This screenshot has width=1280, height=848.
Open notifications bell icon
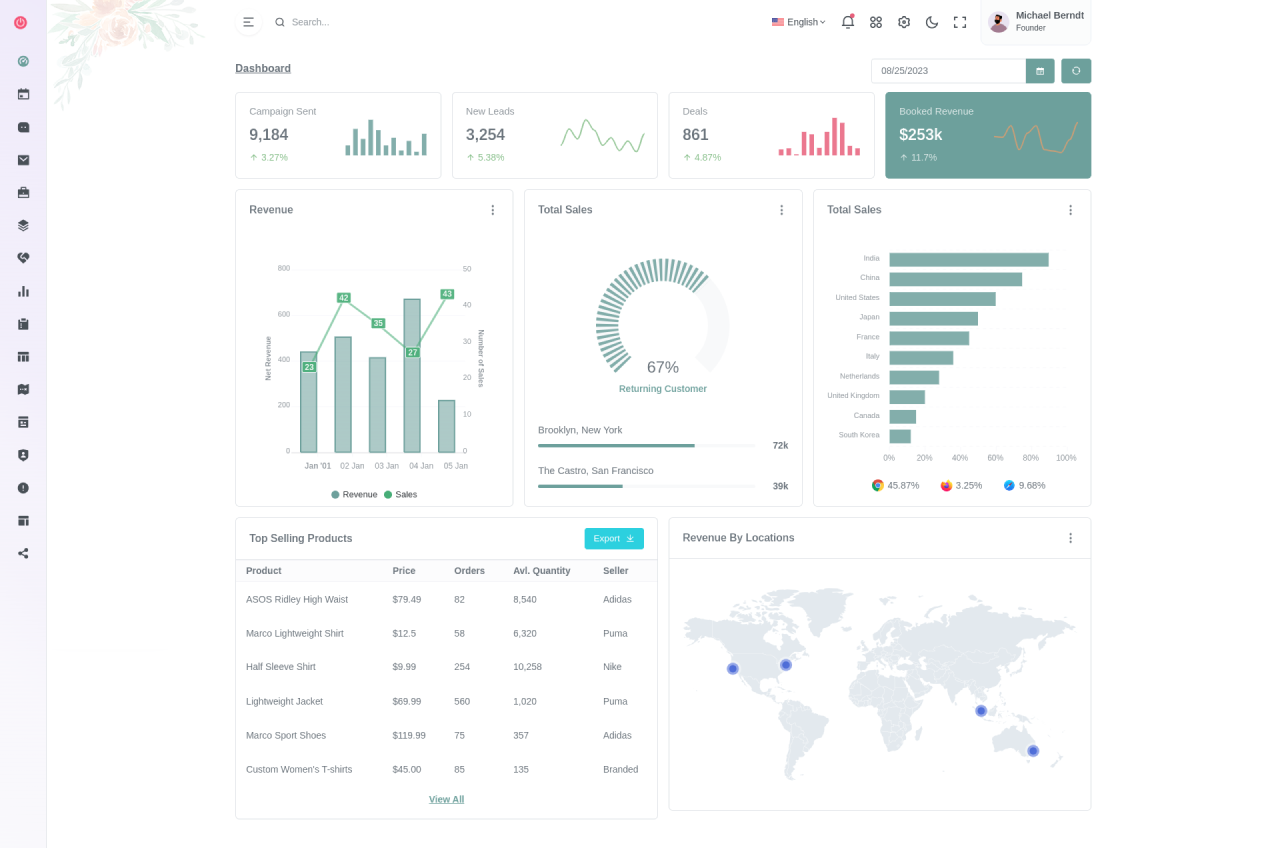tap(847, 22)
